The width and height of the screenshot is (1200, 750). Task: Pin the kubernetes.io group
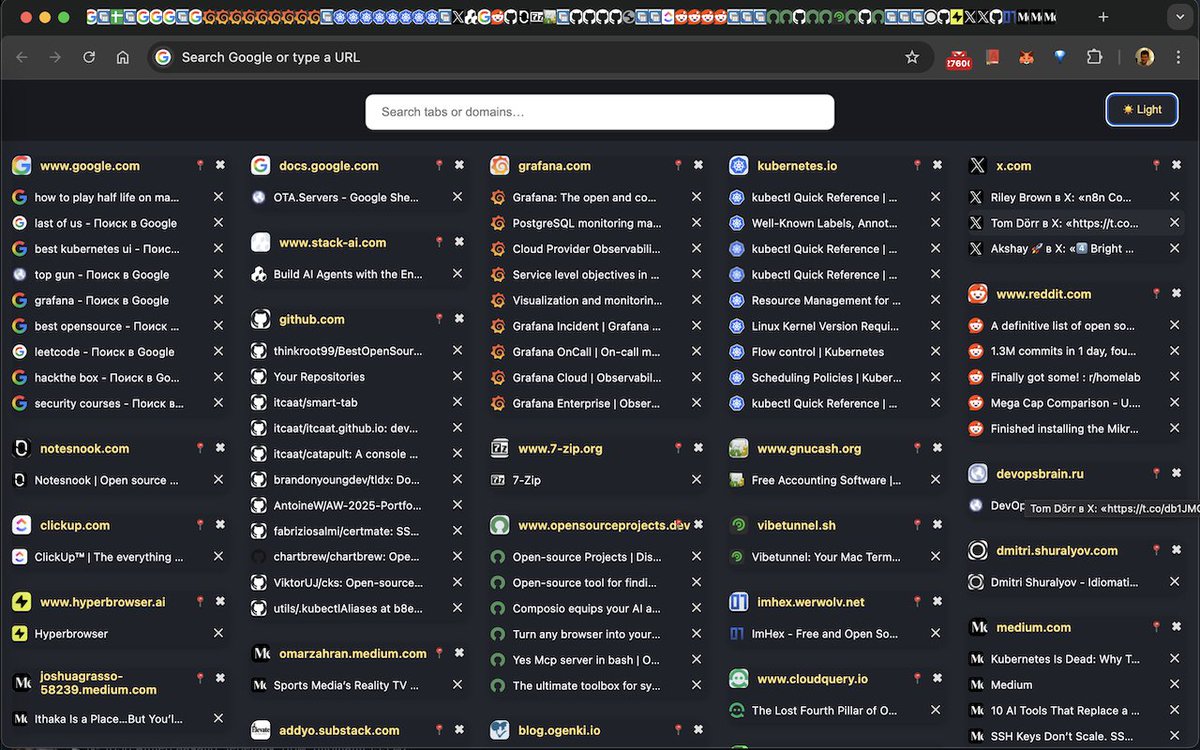point(917,165)
